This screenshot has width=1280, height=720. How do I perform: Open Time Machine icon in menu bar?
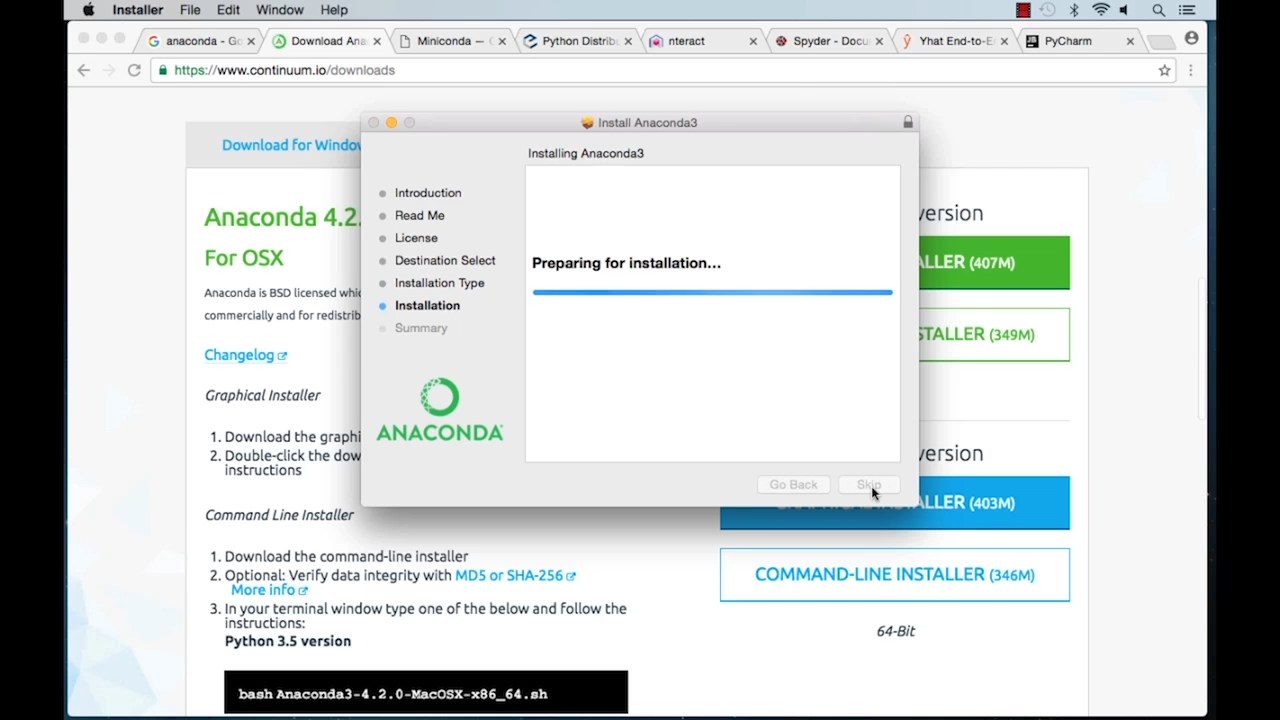pyautogui.click(x=1047, y=10)
